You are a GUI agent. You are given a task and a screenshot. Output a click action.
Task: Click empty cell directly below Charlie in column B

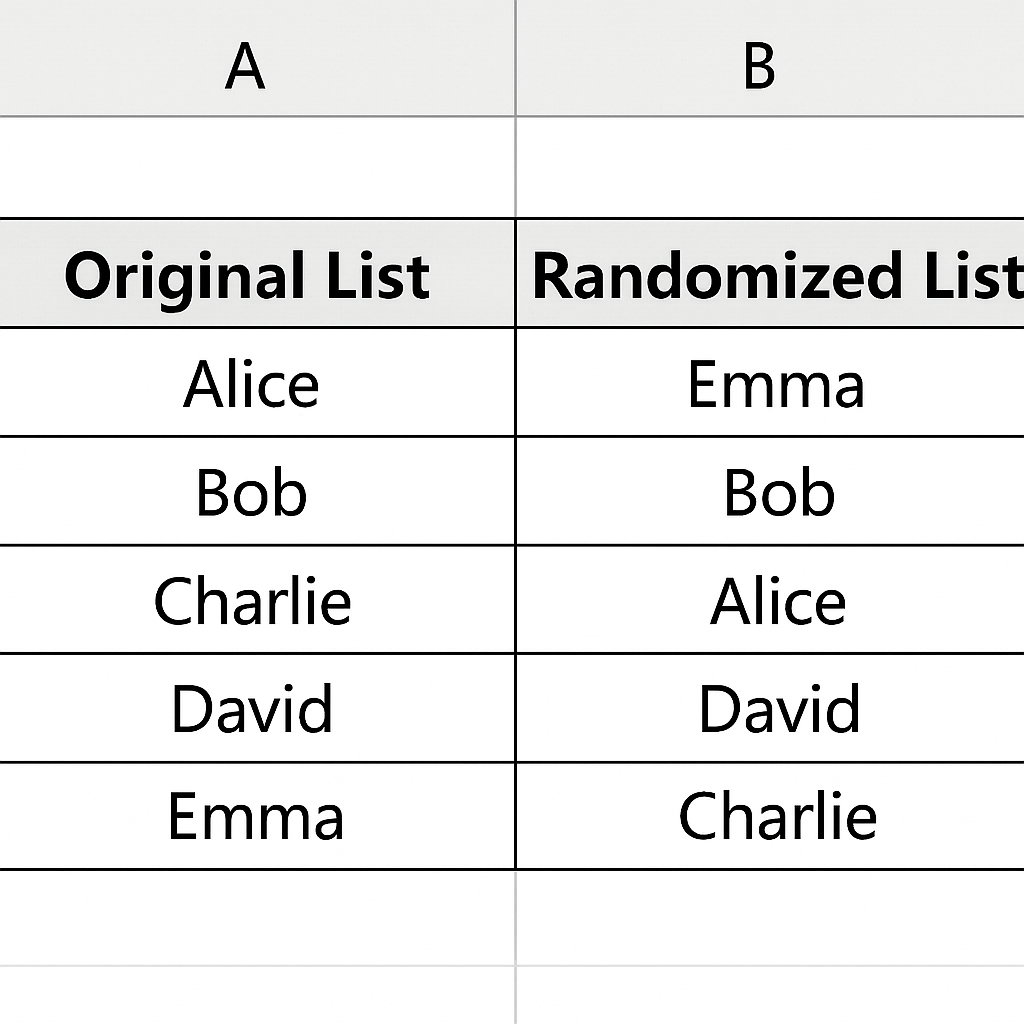770,917
